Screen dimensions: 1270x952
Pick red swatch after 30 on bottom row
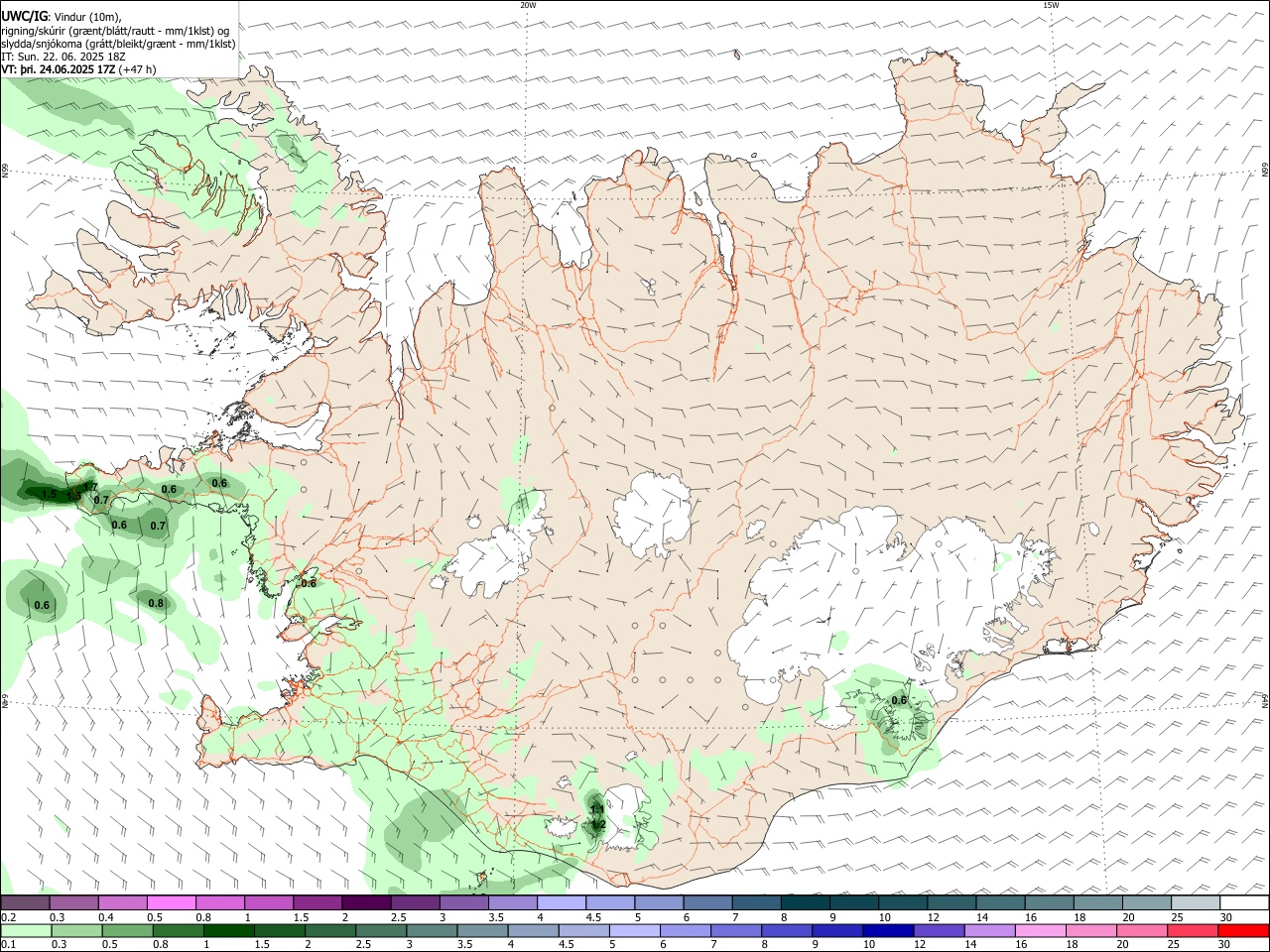coord(1244,930)
